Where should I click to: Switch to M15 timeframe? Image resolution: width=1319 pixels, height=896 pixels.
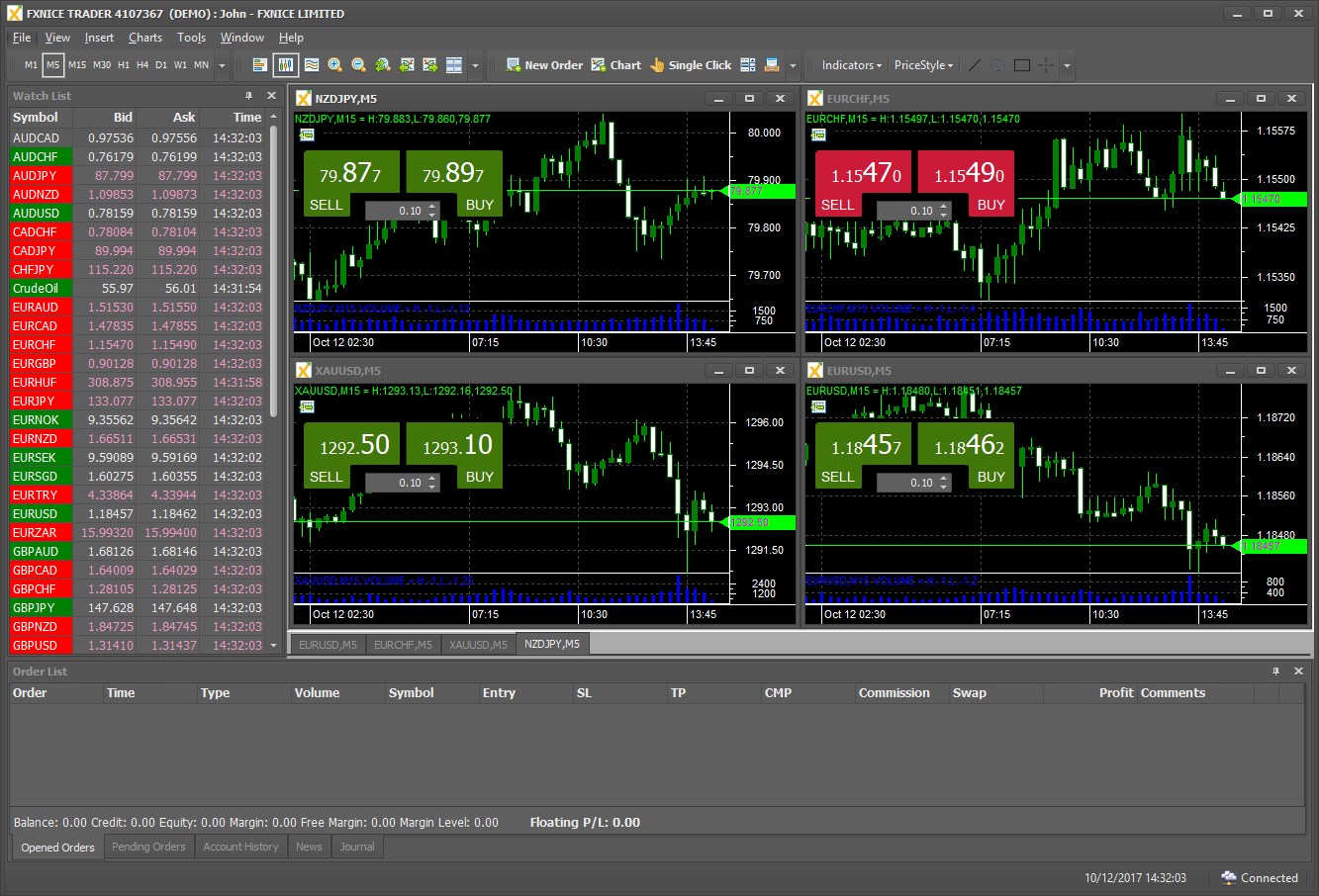pyautogui.click(x=77, y=65)
